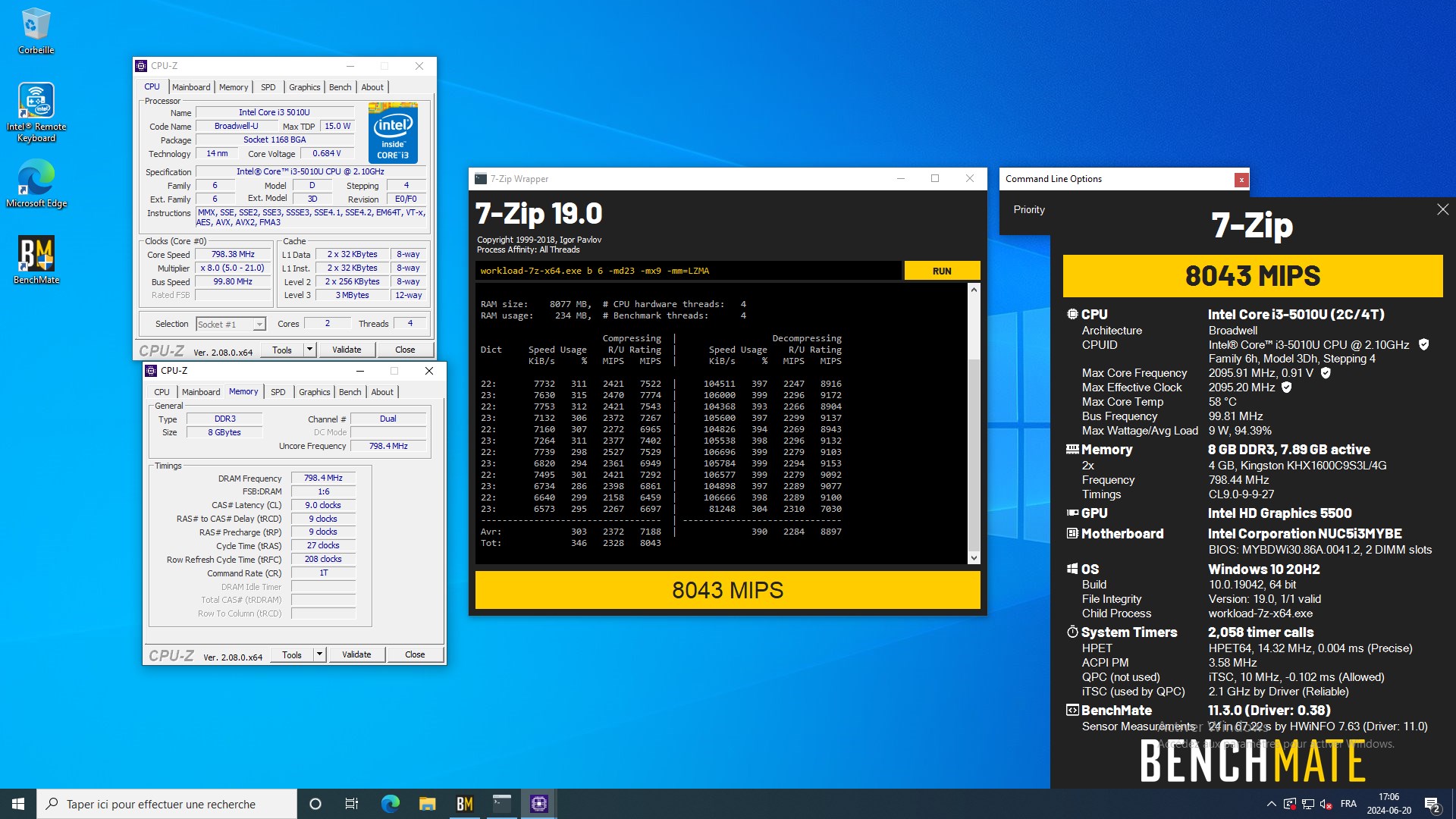Click the Memory section icon in BenchMate
Viewport: 1456px width, 819px height.
1072,449
